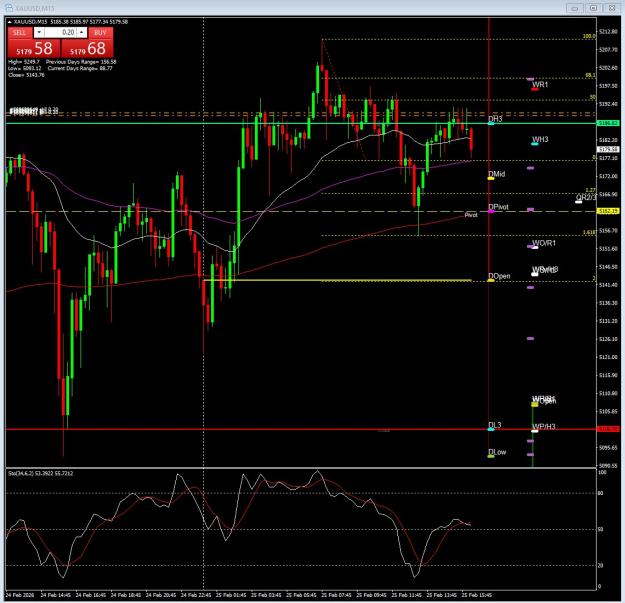Screen dimensions: 625x603
Task: Click the BUY button in one-click trading
Action: 100,33
